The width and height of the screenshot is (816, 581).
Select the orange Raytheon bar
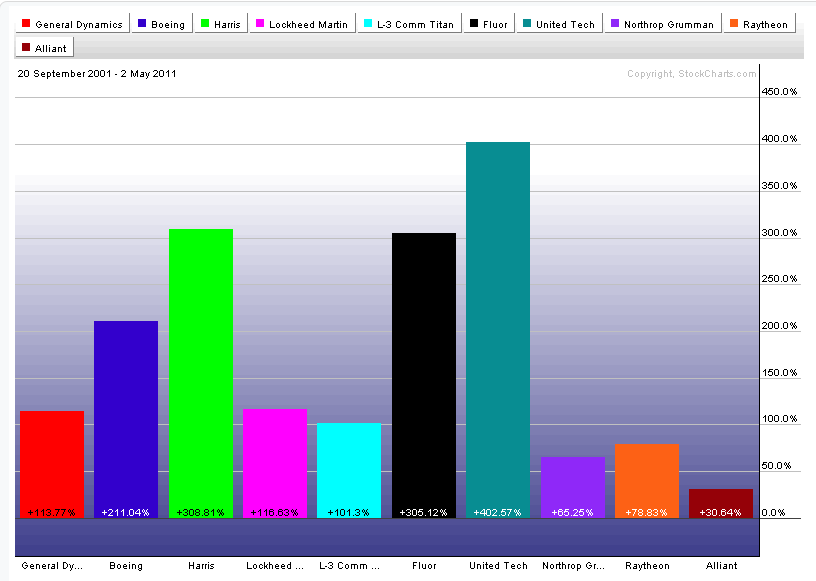point(646,481)
